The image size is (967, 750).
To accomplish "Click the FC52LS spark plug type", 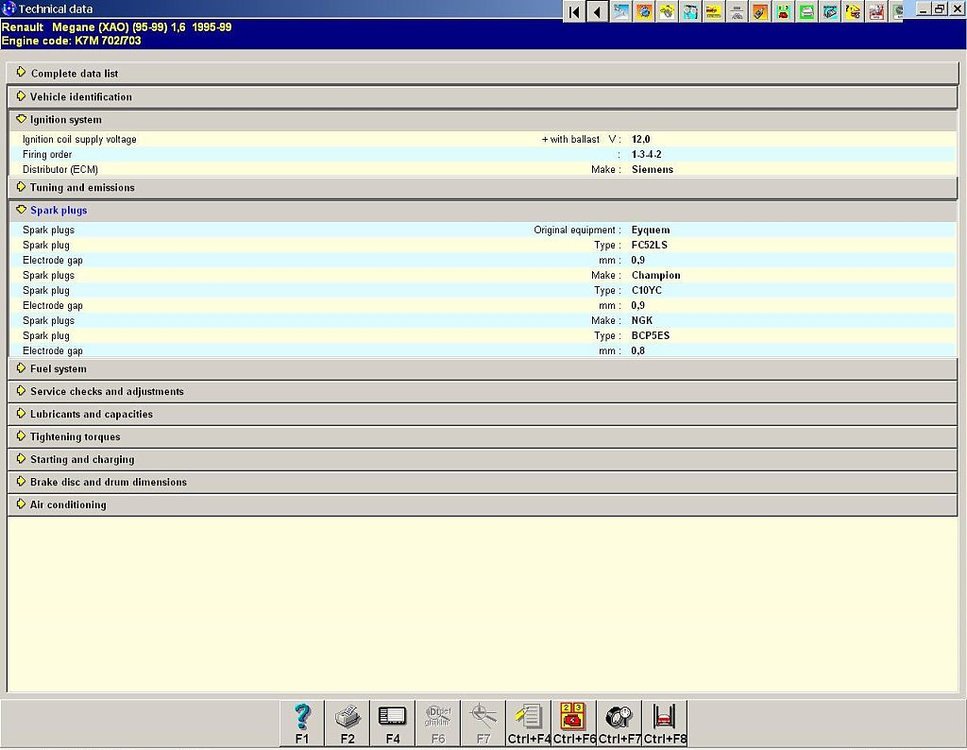I will tap(649, 245).
